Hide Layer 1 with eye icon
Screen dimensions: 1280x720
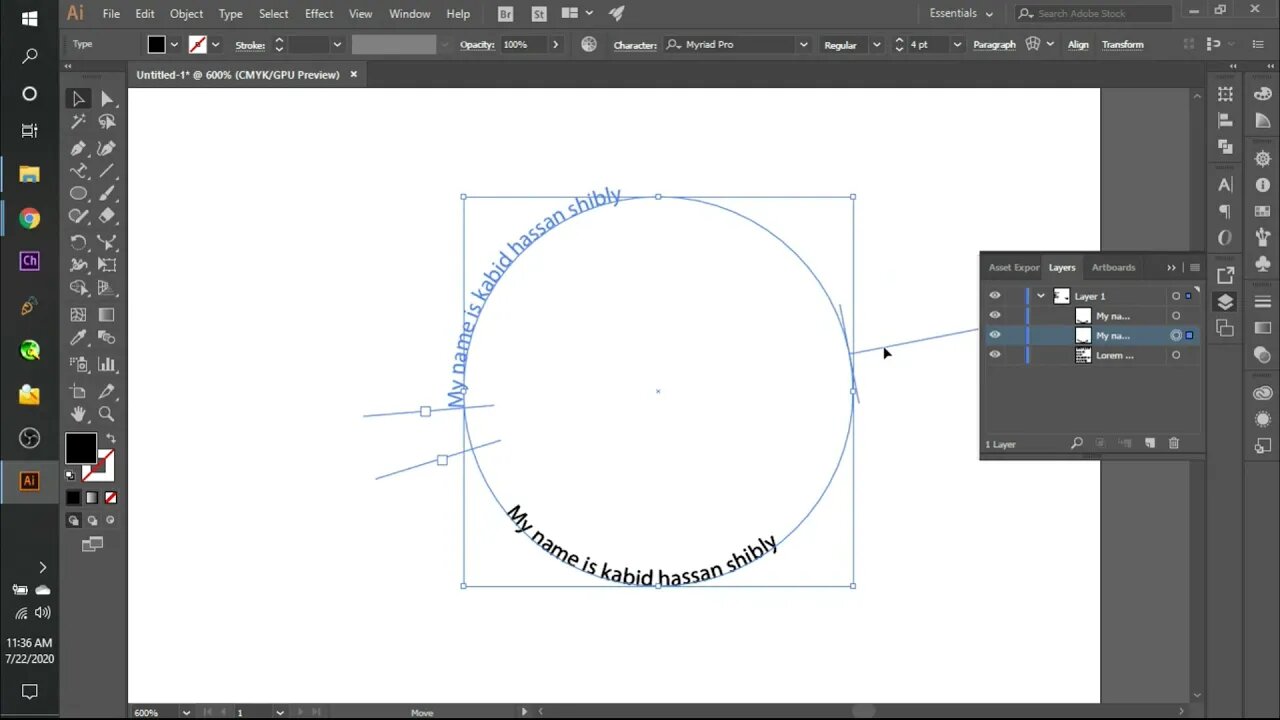click(x=995, y=296)
